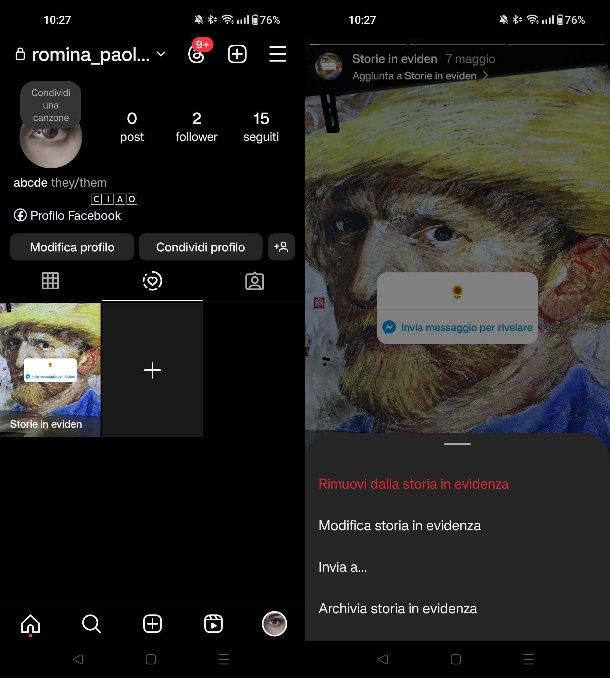Image resolution: width=610 pixels, height=678 pixels.
Task: Tap Android recents button on left screen
Action: point(224,659)
